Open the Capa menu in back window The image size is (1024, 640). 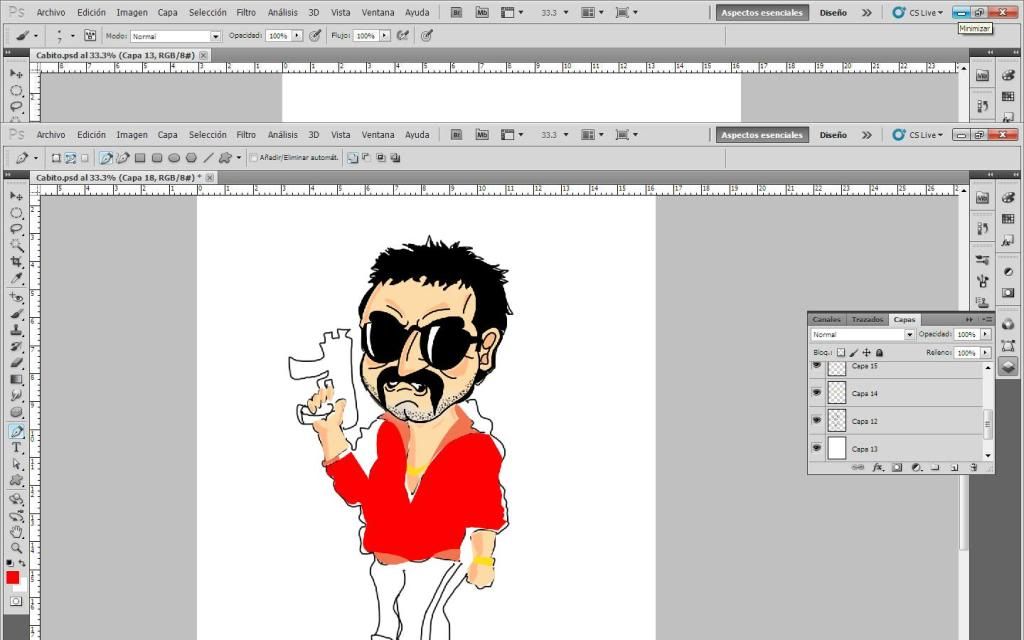[x=167, y=12]
